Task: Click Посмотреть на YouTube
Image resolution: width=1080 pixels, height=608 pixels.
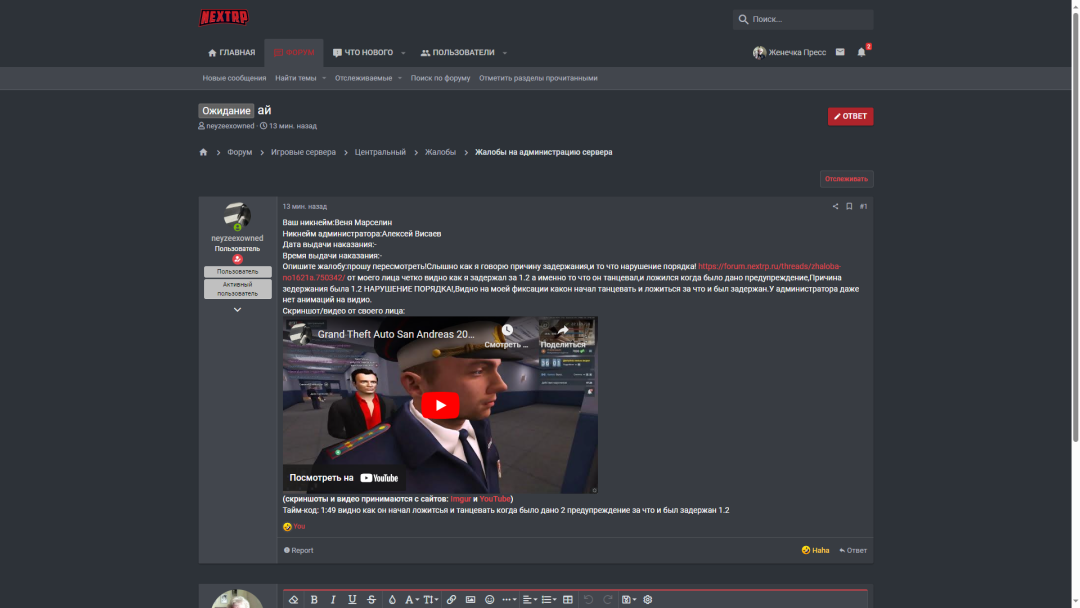Action: (344, 478)
